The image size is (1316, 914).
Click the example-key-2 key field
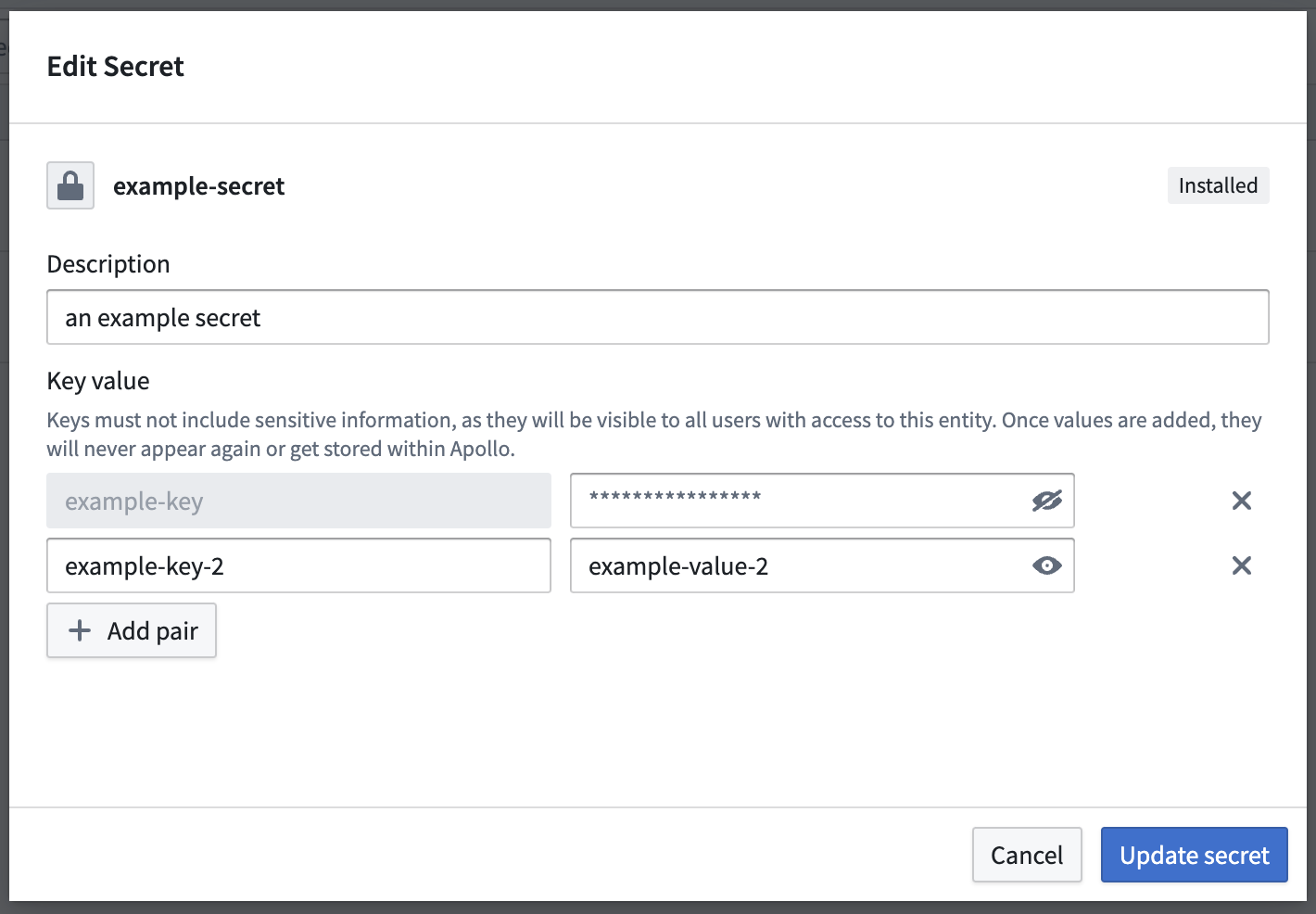pos(299,565)
